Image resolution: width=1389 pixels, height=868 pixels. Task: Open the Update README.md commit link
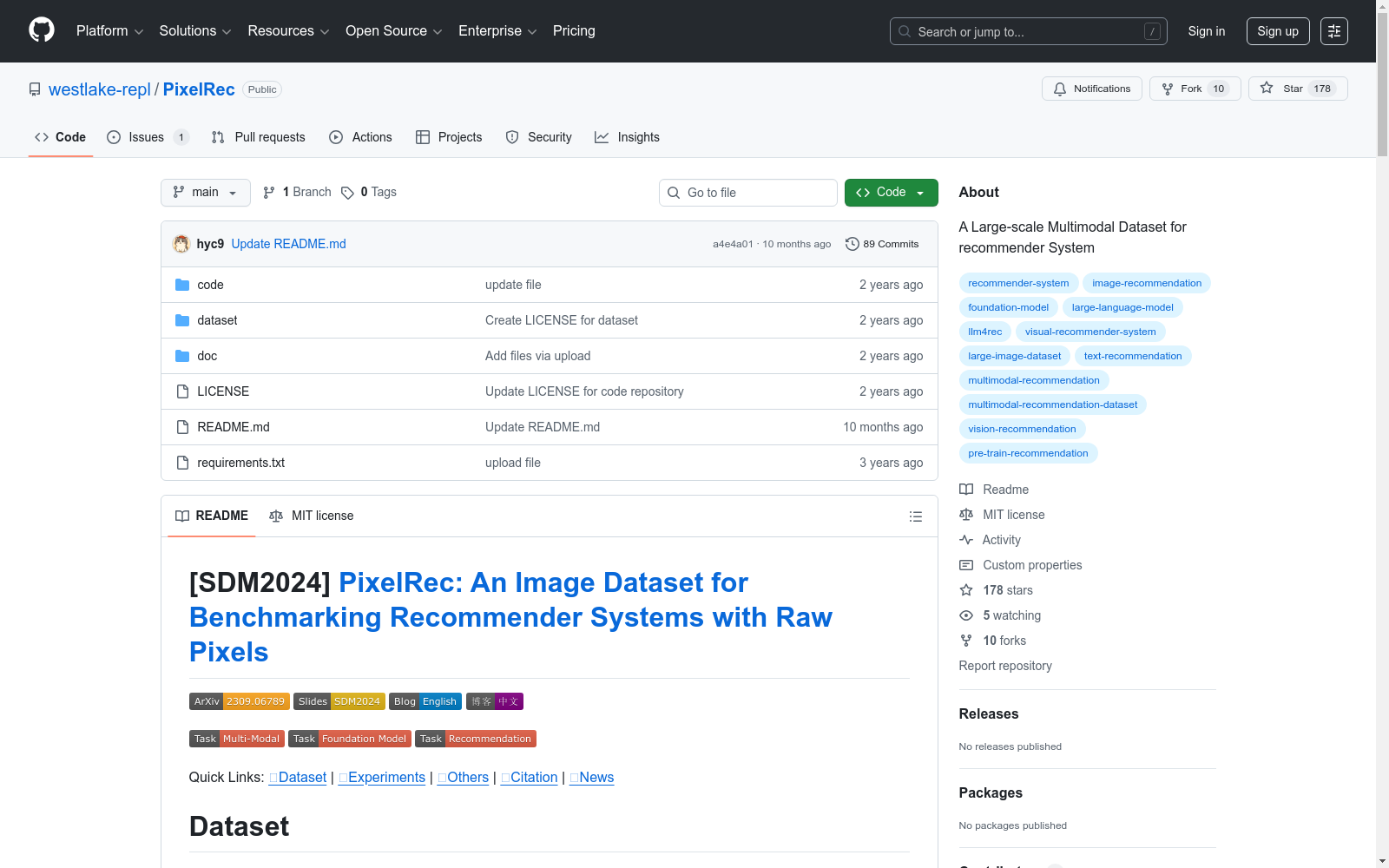tap(288, 244)
